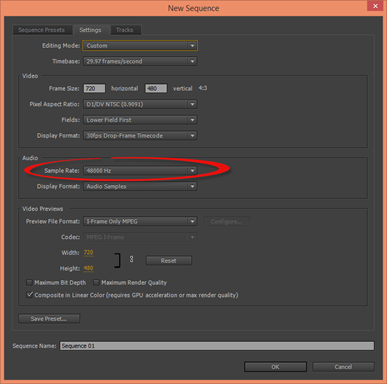Toggle the width-height link chain icon
Screen dimensions: 387x384
point(131,259)
